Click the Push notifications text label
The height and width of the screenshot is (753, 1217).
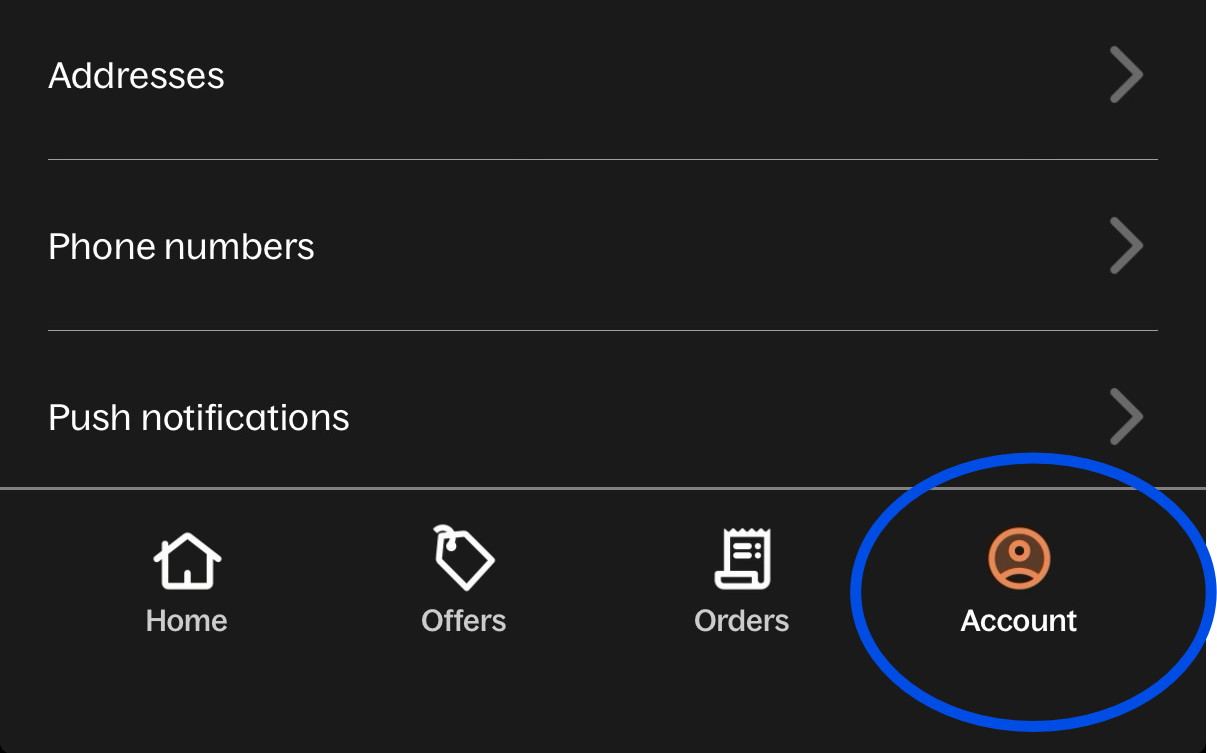(199, 418)
